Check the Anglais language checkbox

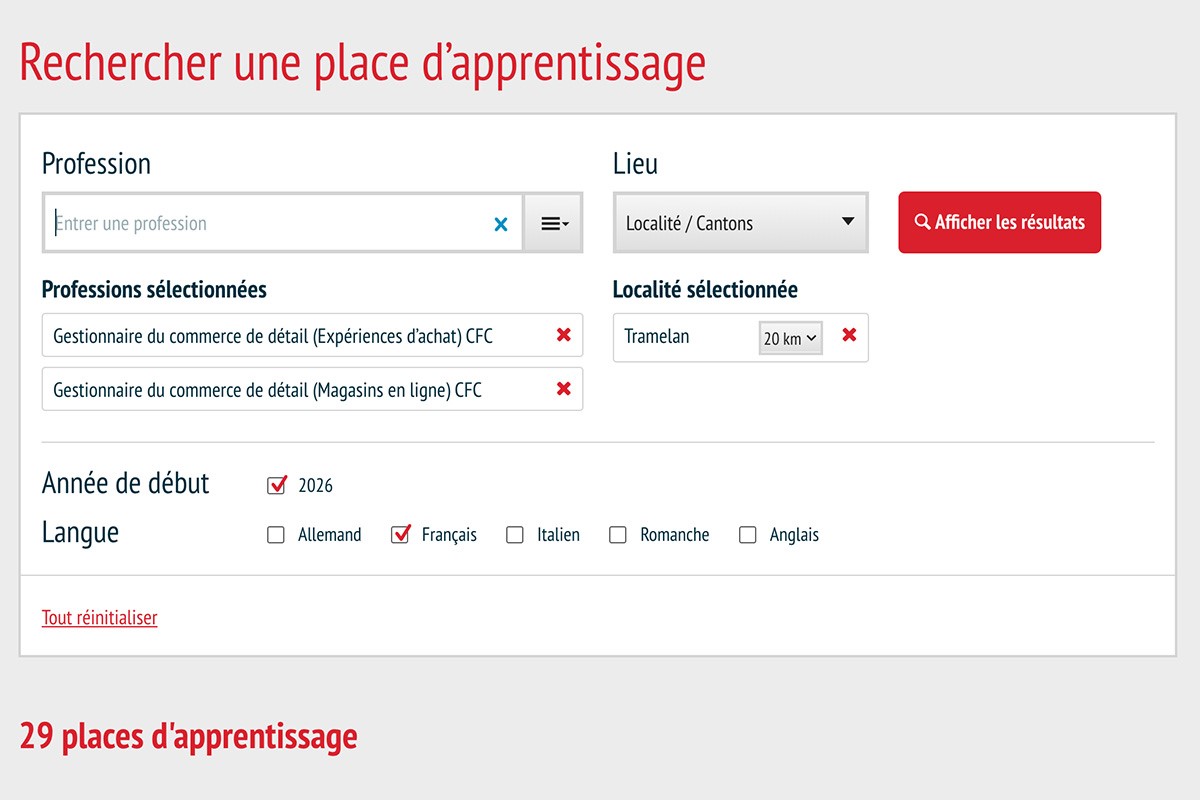[747, 535]
